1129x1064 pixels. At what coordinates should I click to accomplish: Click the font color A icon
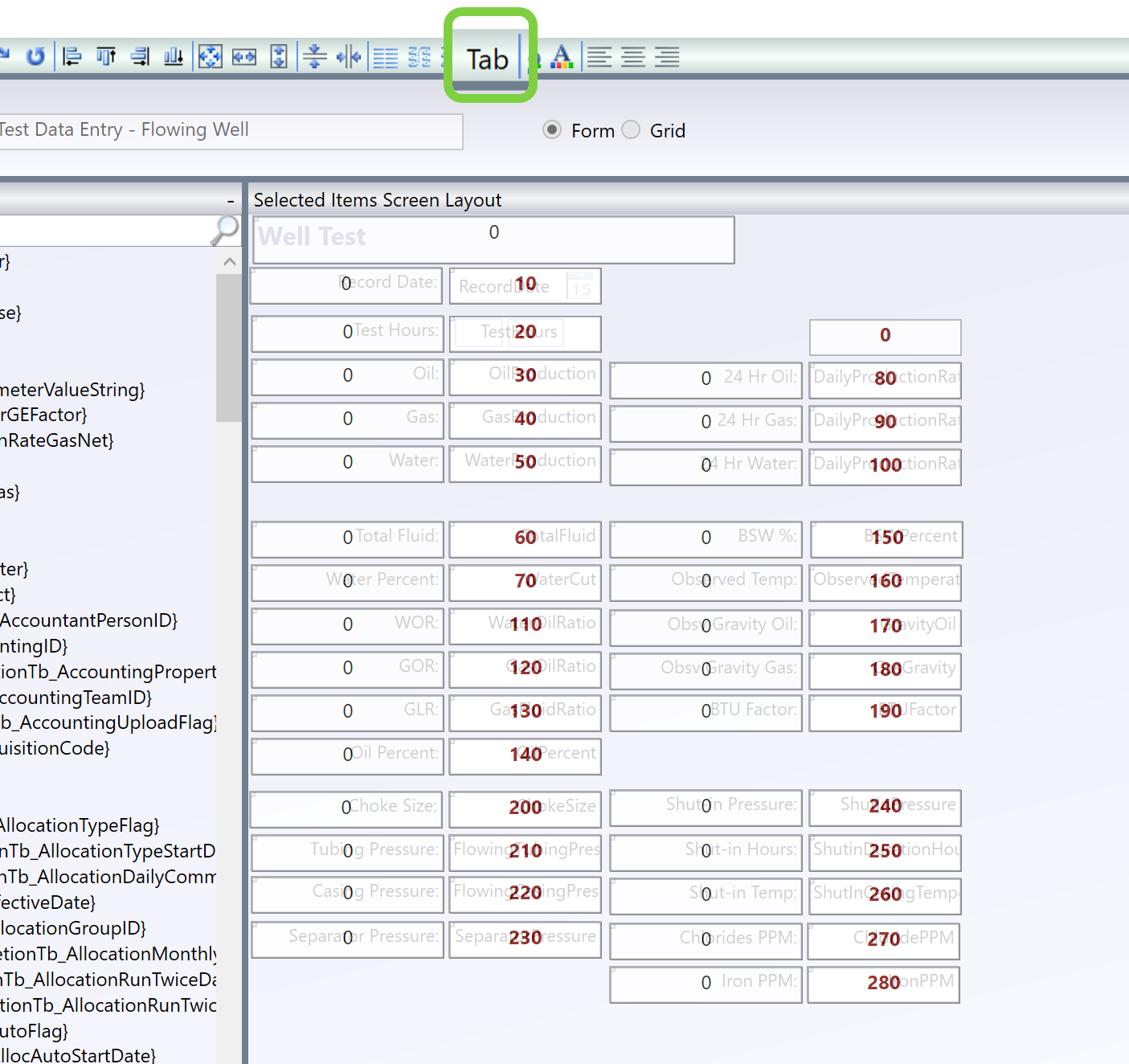click(562, 56)
